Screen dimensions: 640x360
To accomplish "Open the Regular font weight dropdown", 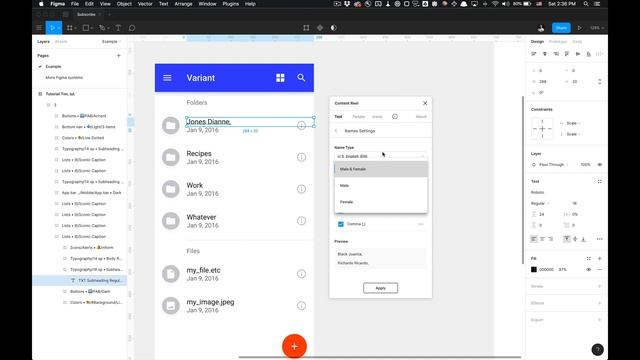I will (x=540, y=203).
